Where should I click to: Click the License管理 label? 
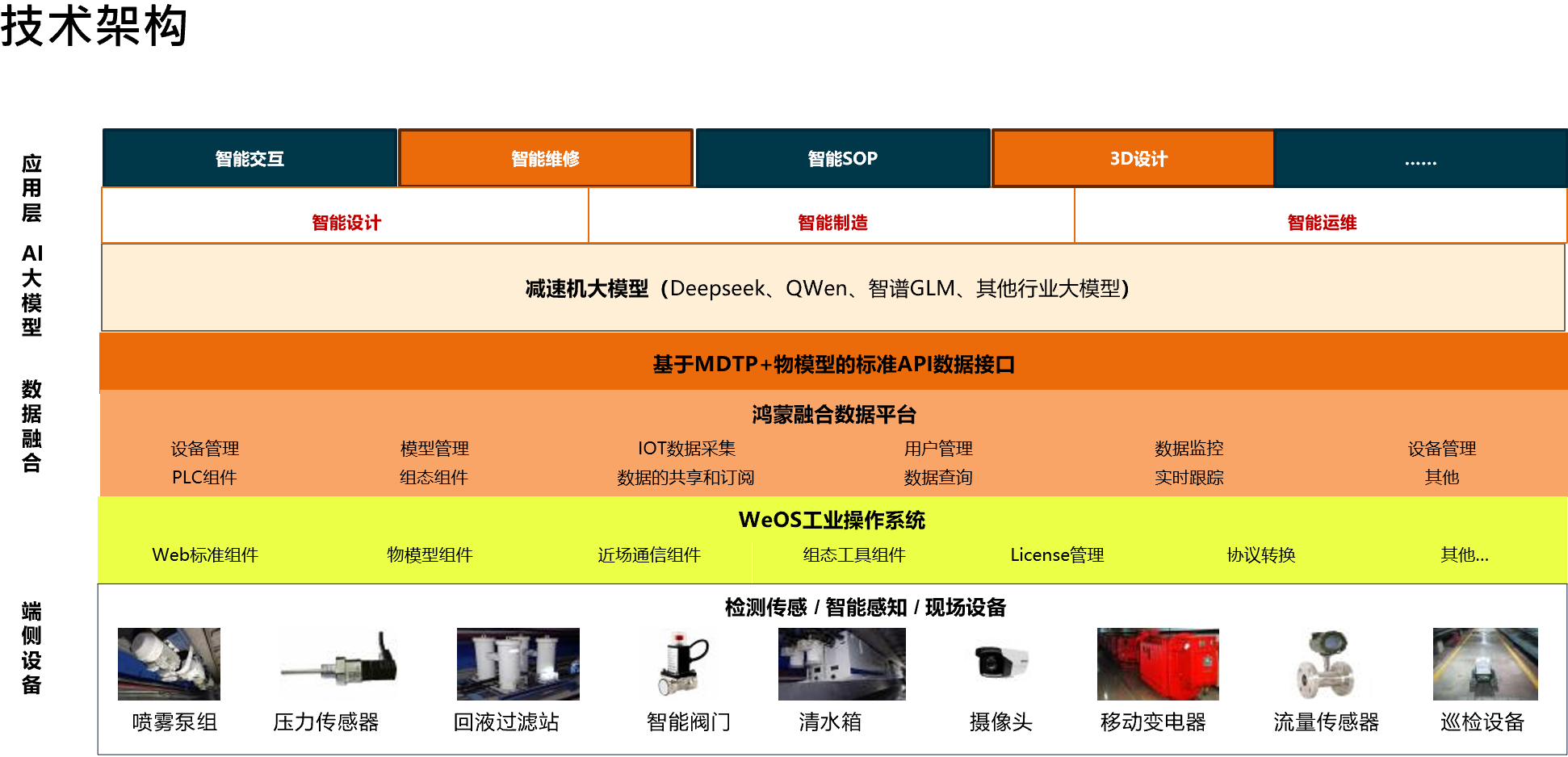(x=1057, y=555)
